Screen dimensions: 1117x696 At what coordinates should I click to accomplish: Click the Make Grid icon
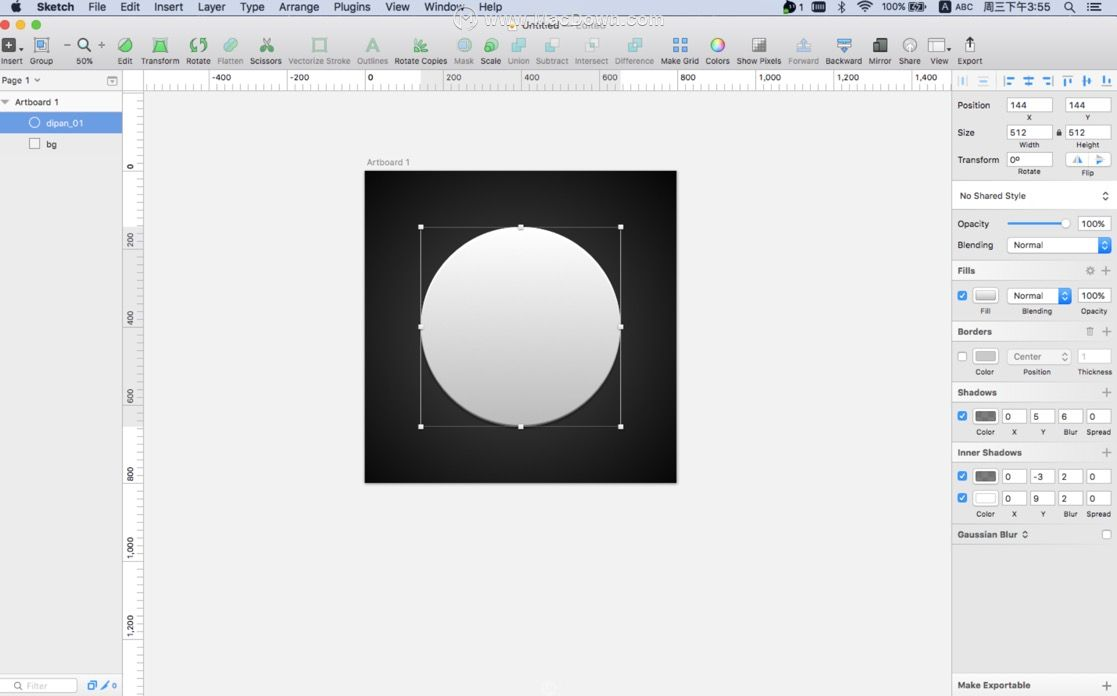(x=680, y=46)
